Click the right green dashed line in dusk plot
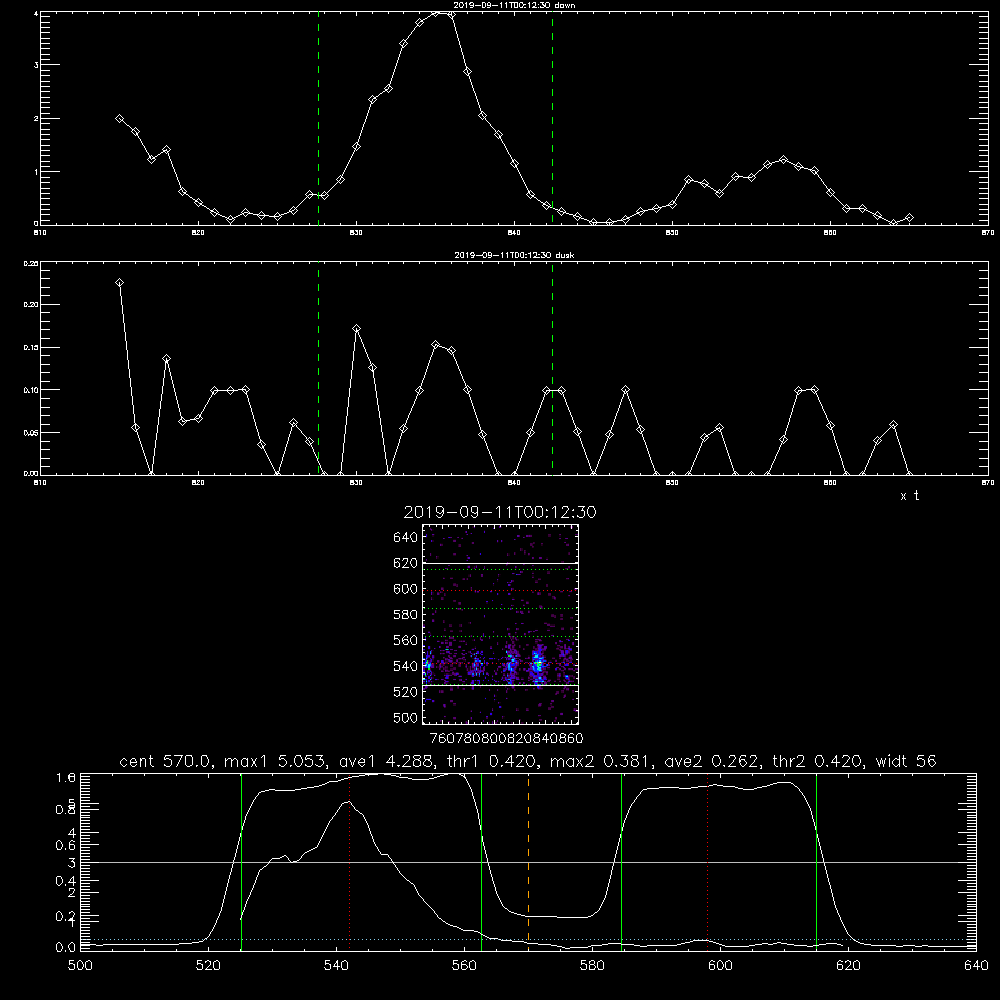 click(552, 367)
